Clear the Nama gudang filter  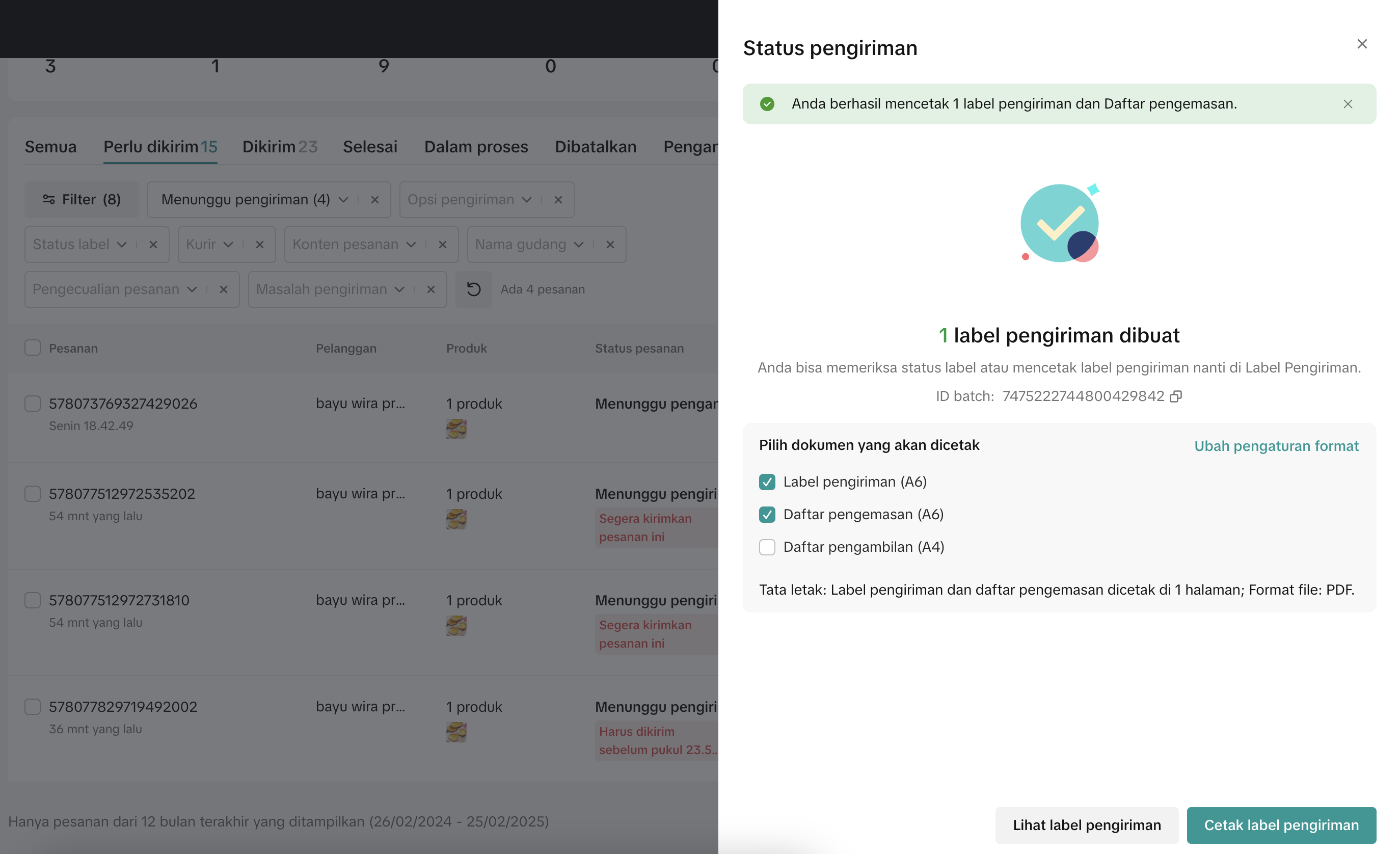[x=610, y=245]
